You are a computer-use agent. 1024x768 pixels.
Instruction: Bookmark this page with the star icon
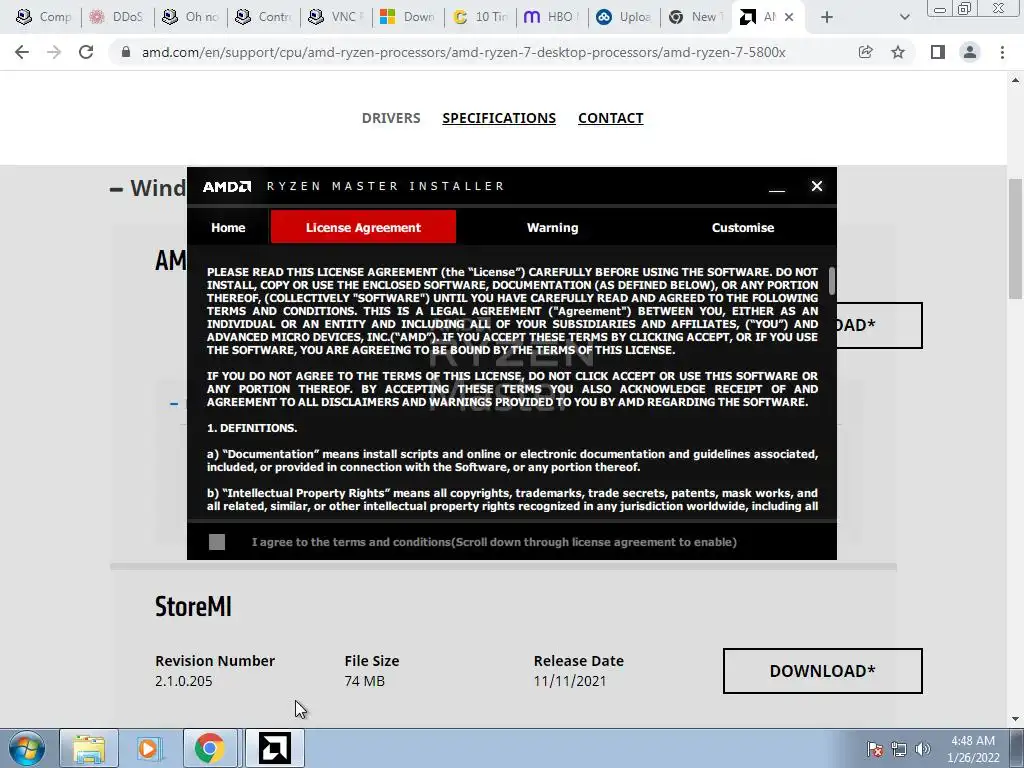[x=898, y=52]
